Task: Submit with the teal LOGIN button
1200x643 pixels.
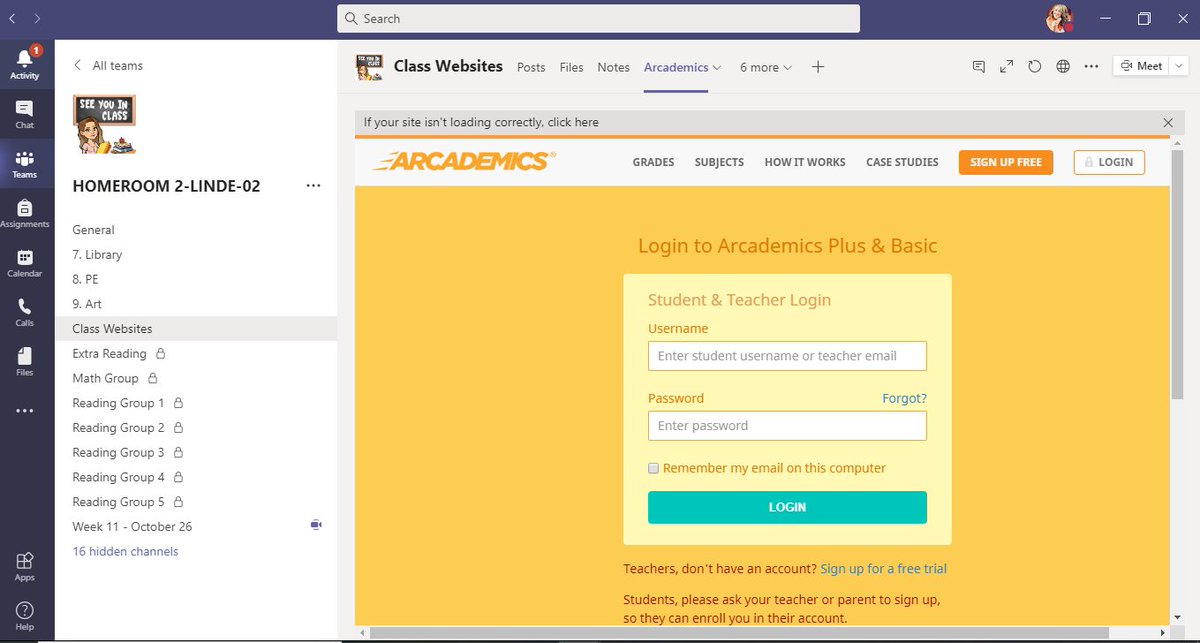Action: (787, 507)
